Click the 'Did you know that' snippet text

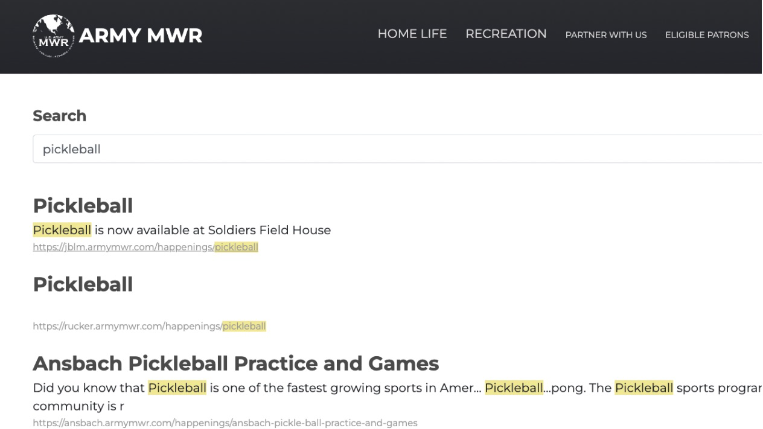[x=90, y=388]
